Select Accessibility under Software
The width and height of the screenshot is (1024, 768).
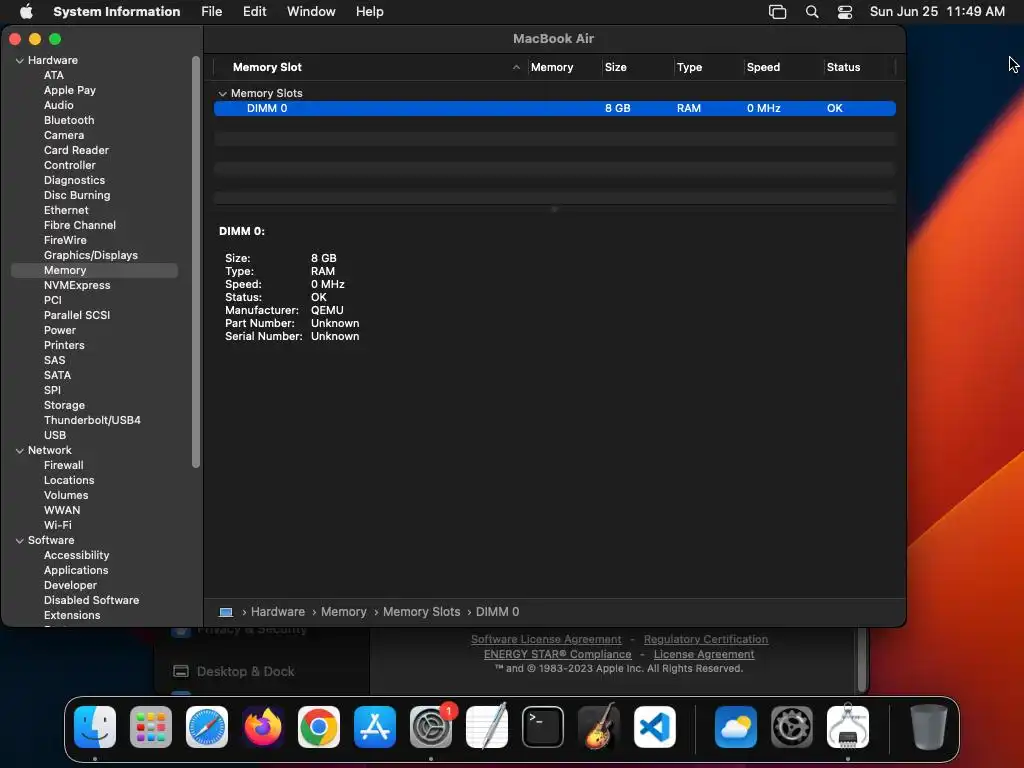pyautogui.click(x=76, y=556)
